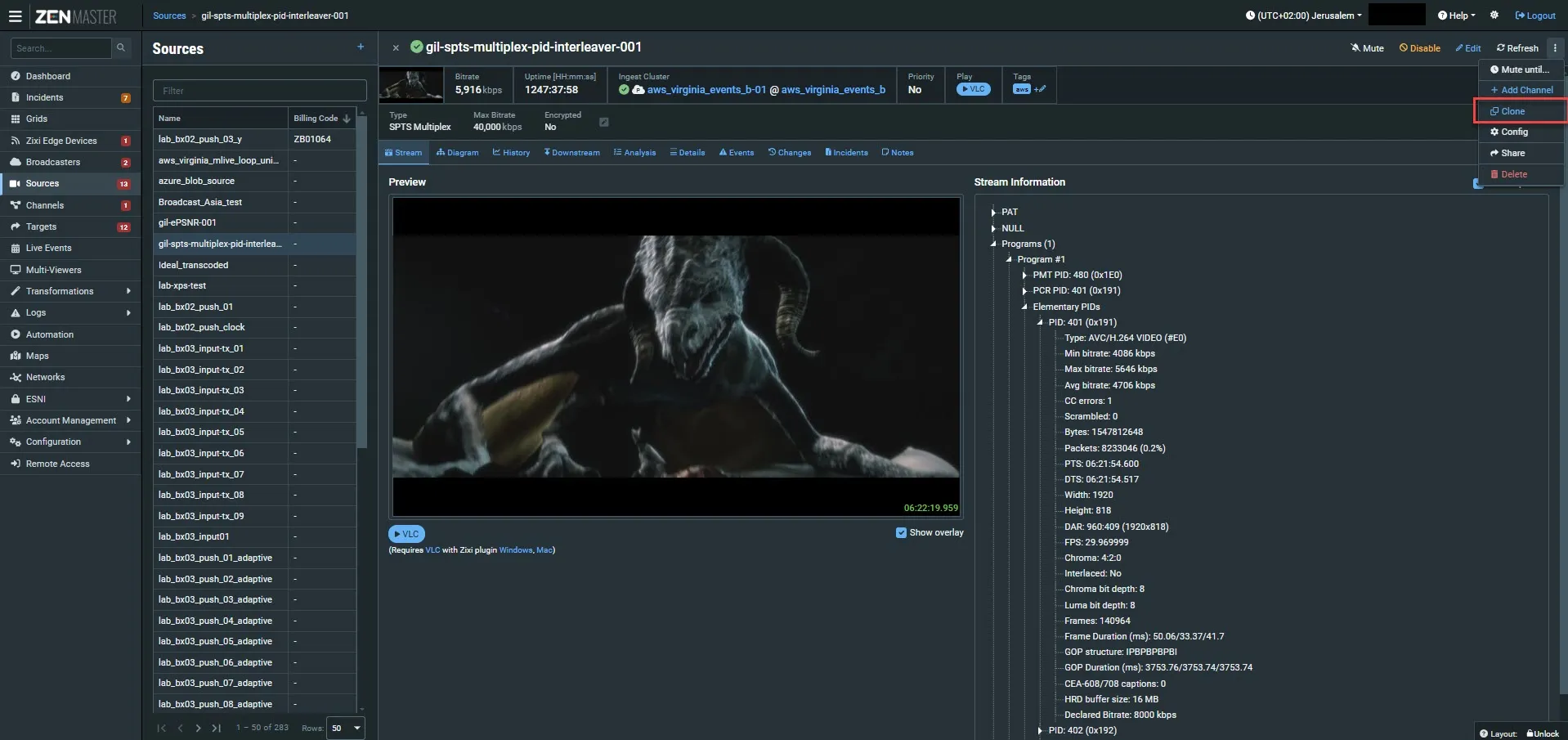Collapse the Programs (1) node

pos(993,244)
